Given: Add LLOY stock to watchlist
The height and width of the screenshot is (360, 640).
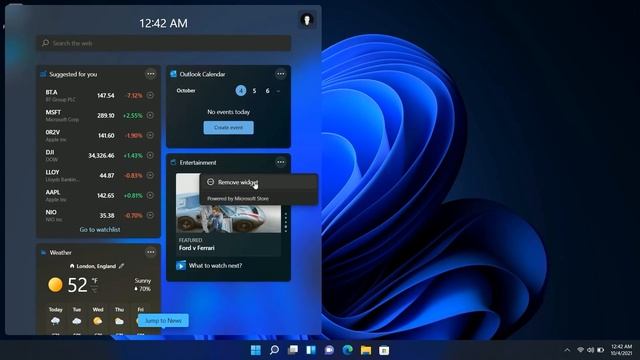Looking at the screenshot, I should (x=150, y=175).
